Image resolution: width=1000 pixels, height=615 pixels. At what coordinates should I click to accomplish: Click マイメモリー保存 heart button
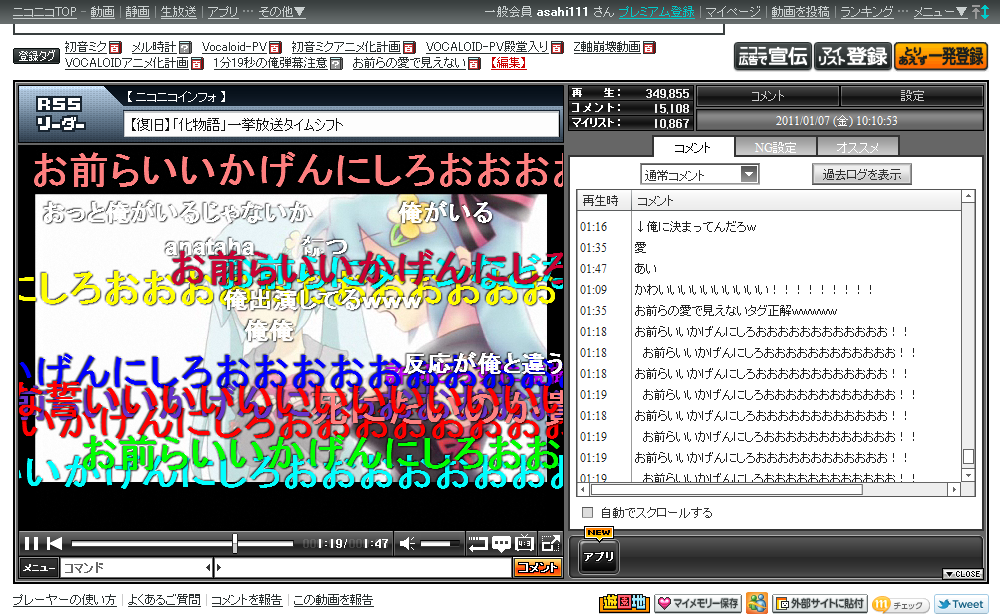coord(698,603)
